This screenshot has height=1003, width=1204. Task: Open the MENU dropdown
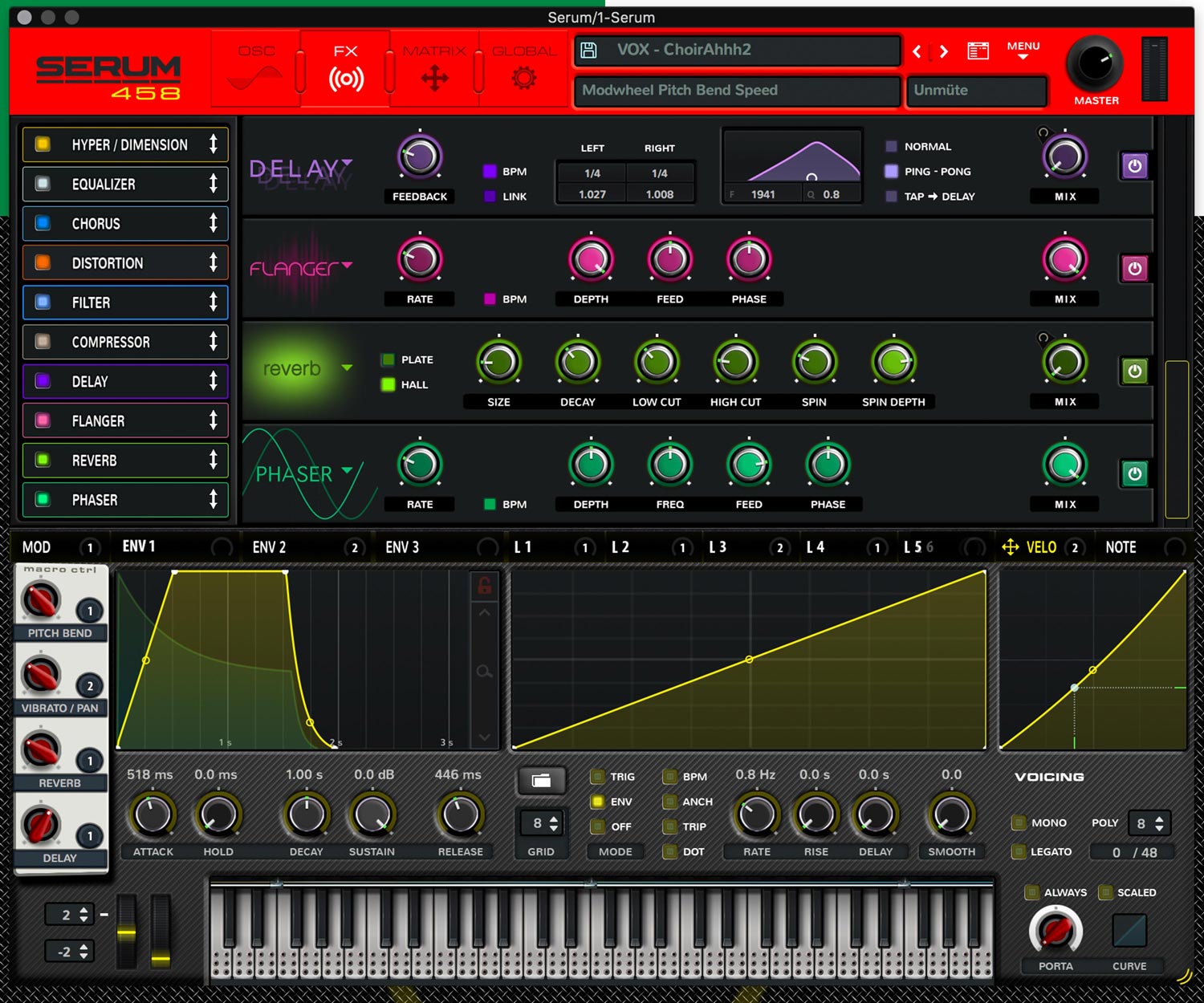(x=1022, y=50)
